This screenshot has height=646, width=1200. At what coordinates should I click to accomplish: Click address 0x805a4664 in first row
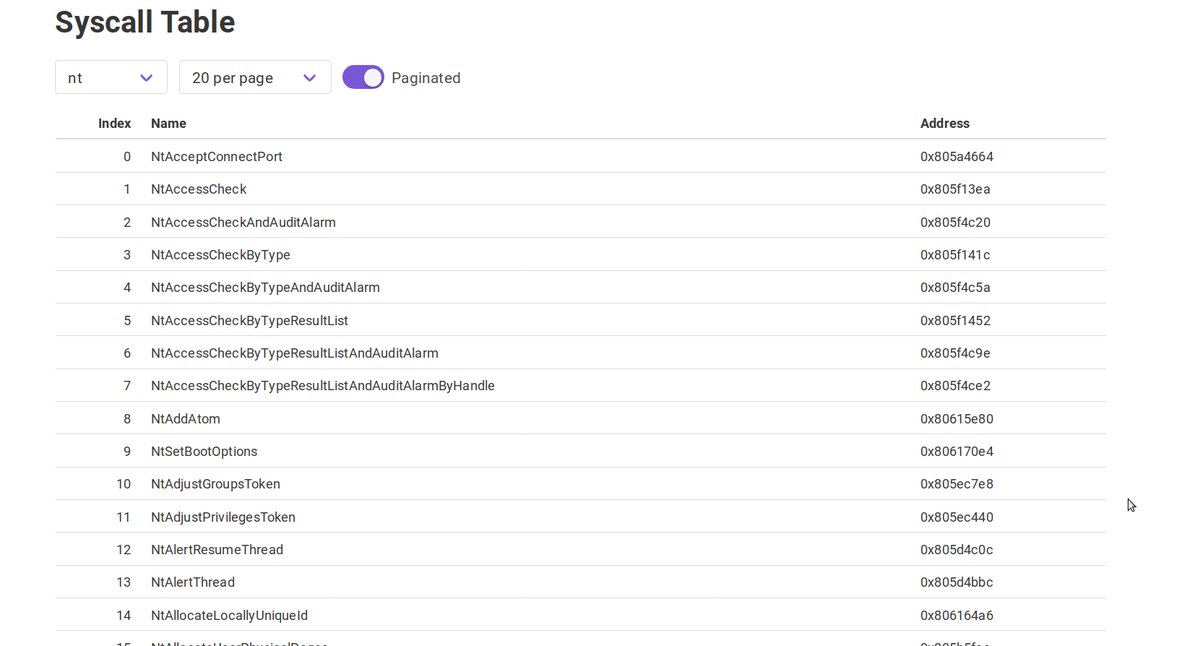[957, 157]
